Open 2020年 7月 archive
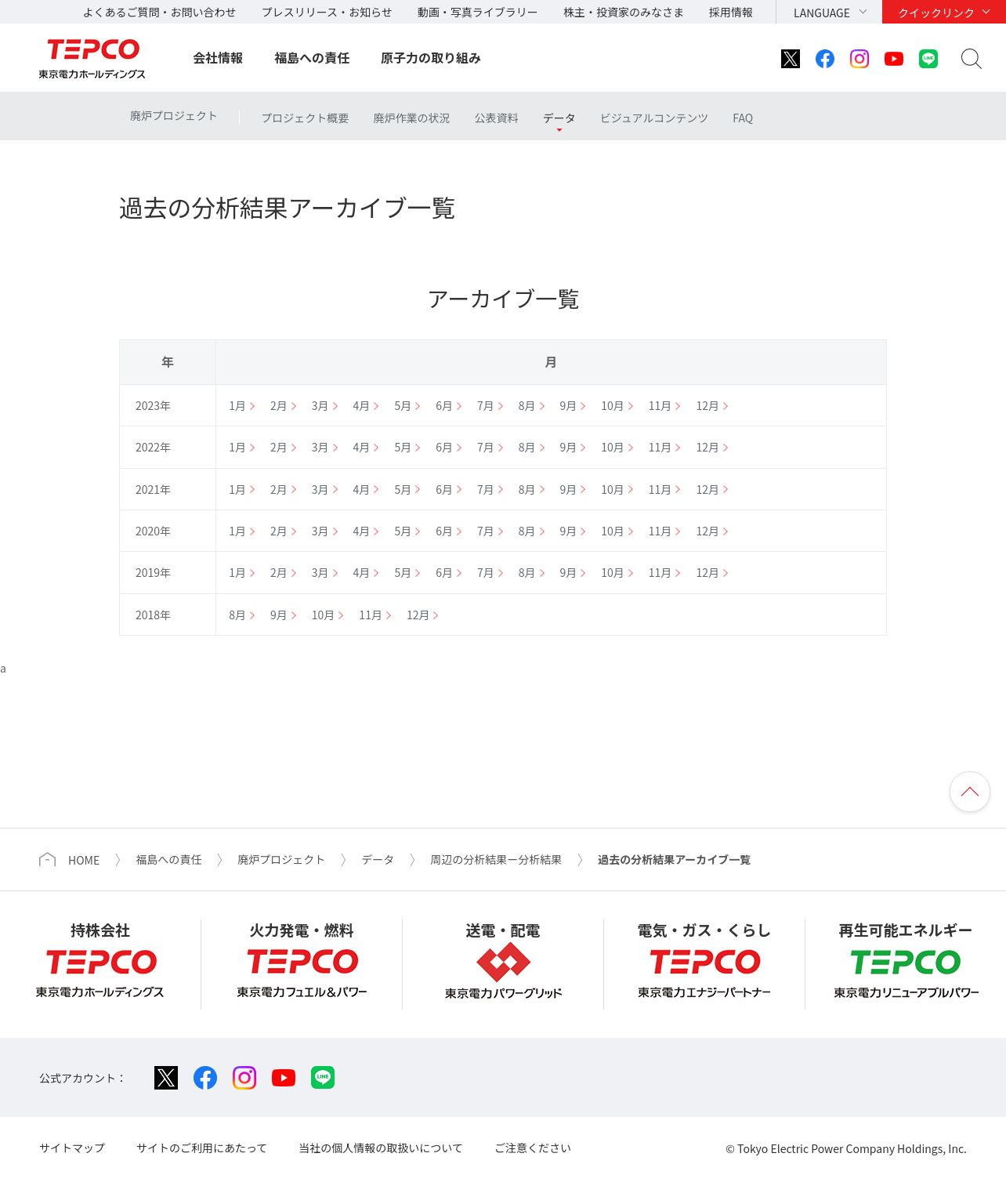Viewport: 1006px width, 1204px height. [490, 531]
